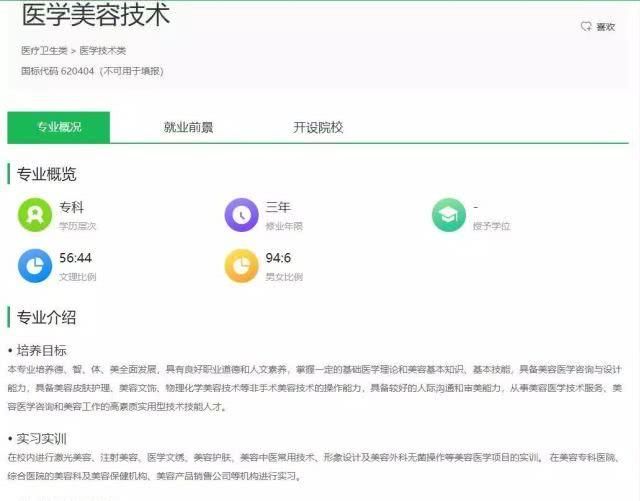
Task: Click the 三年 study duration value
Action: point(278,207)
